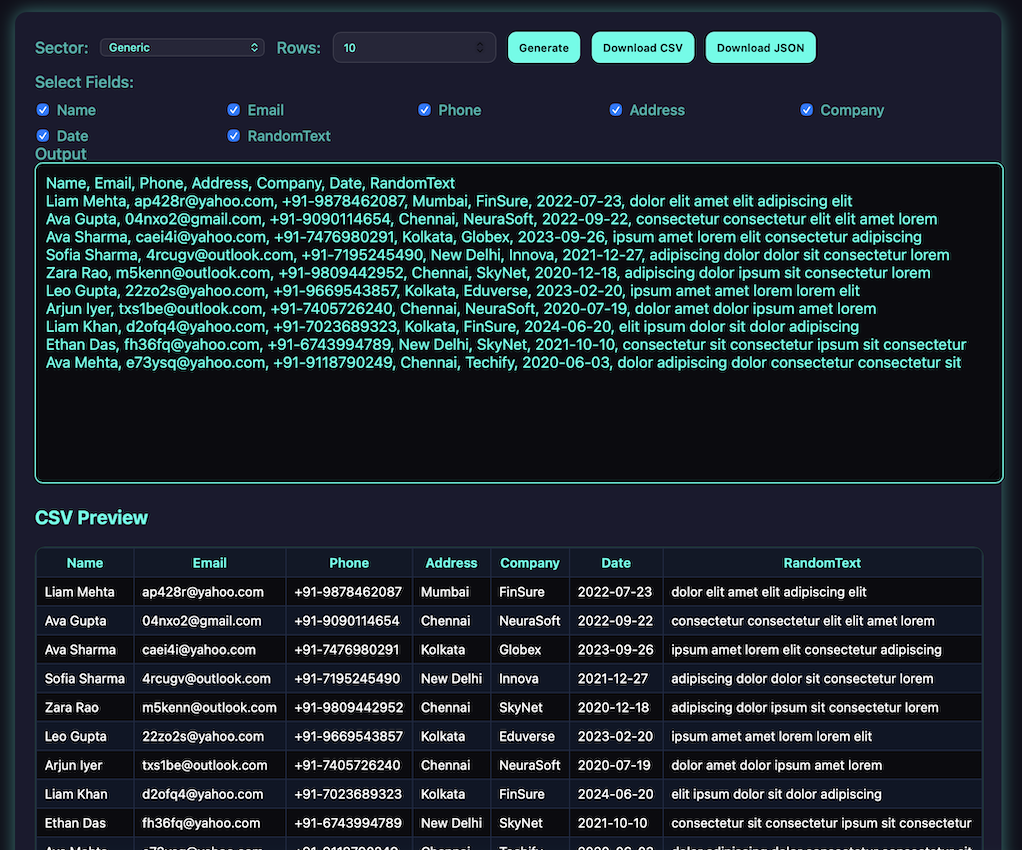Click the RandomText column header
Viewport: 1022px width, 850px height.
(x=822, y=563)
